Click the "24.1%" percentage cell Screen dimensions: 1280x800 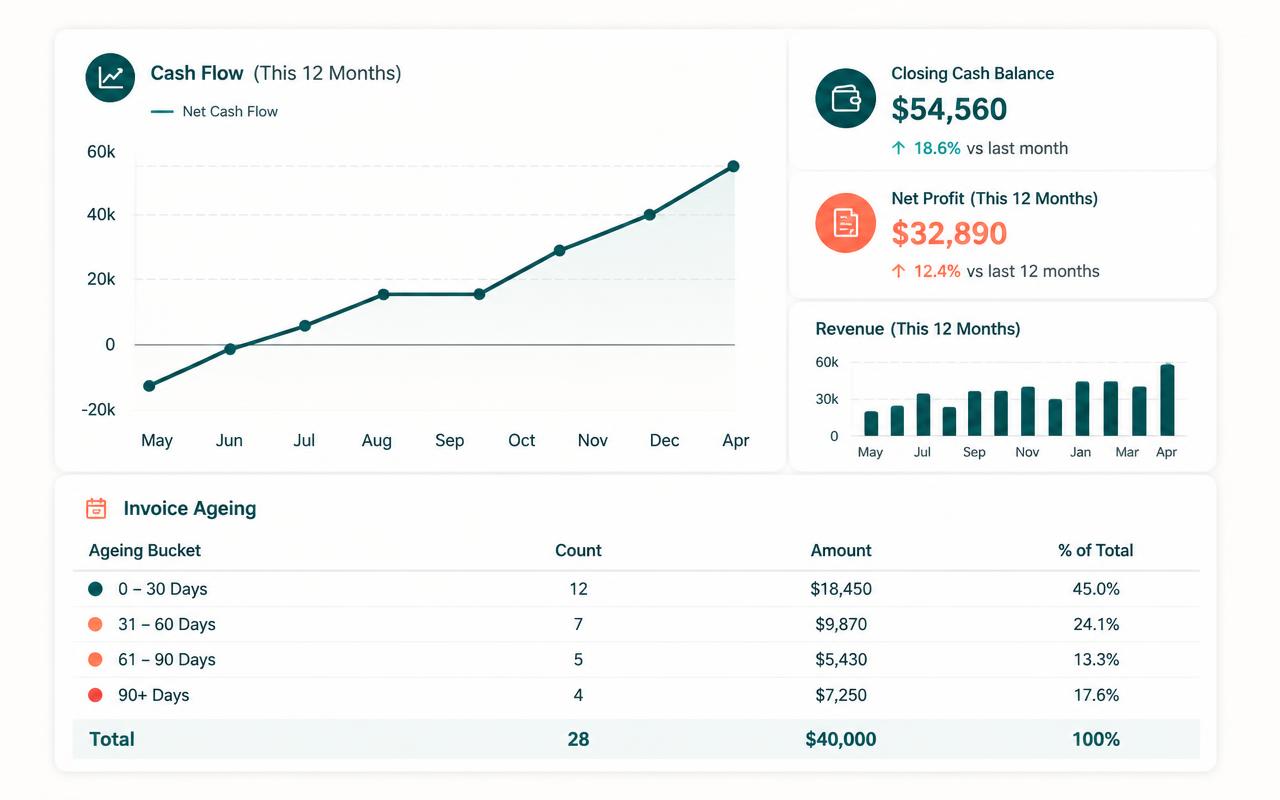click(x=1096, y=624)
